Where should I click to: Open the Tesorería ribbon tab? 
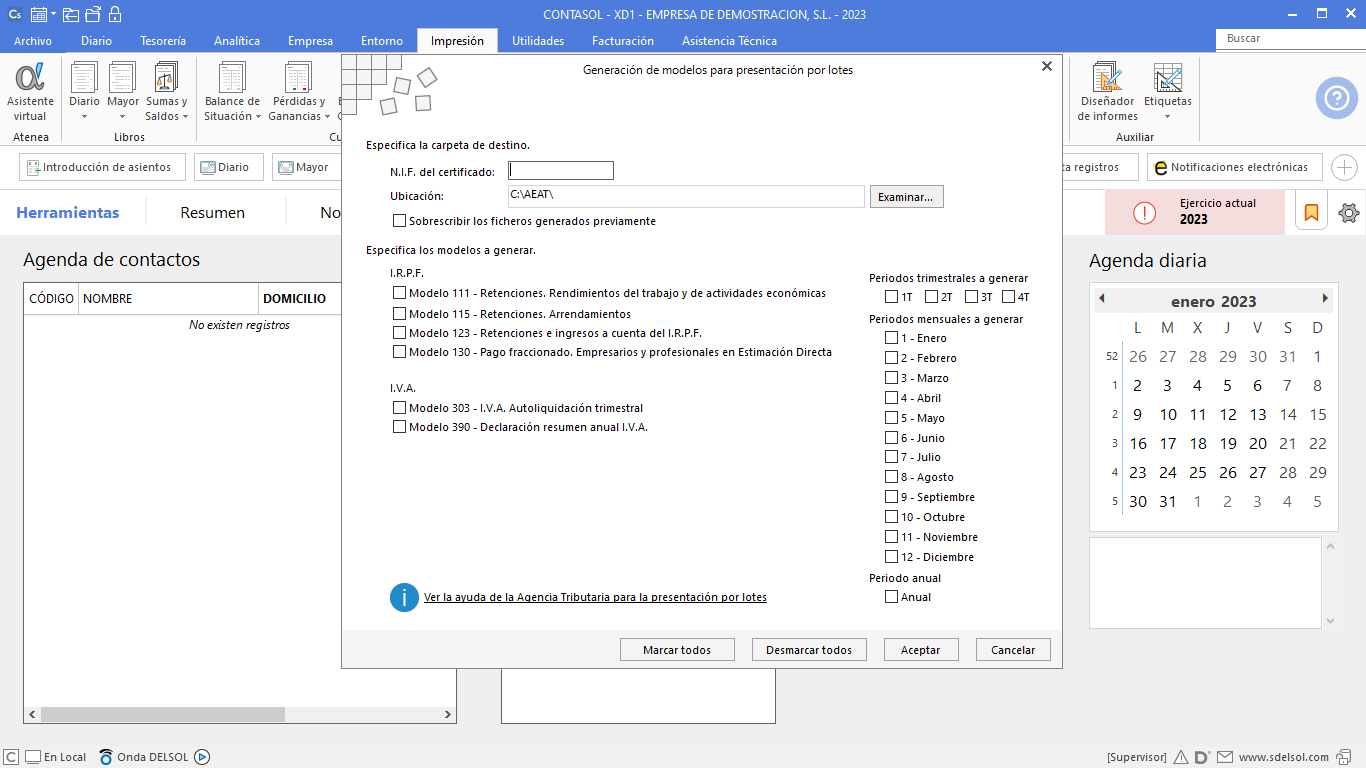[x=163, y=41]
